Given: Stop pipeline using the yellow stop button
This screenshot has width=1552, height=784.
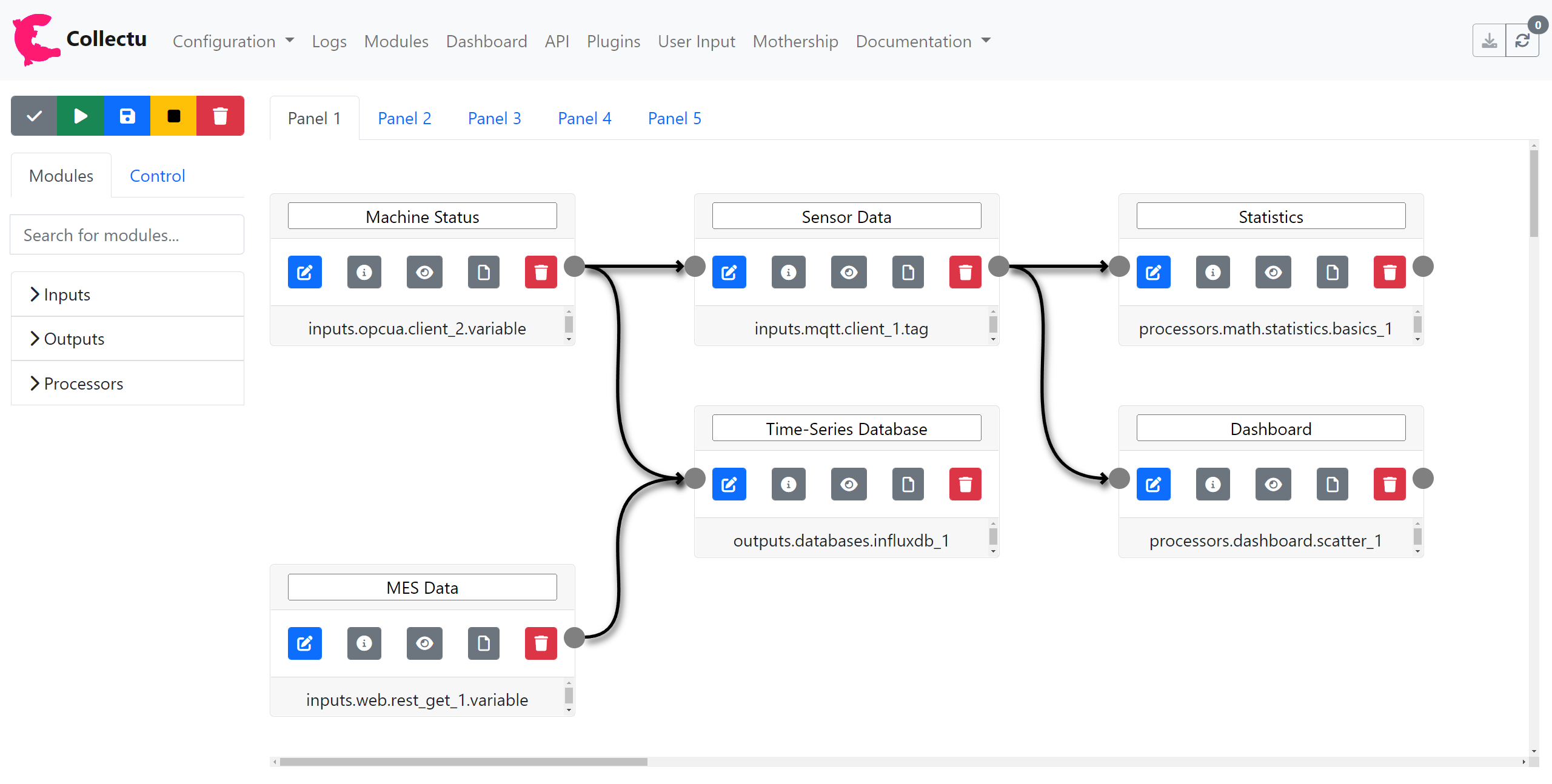Looking at the screenshot, I should point(173,116).
